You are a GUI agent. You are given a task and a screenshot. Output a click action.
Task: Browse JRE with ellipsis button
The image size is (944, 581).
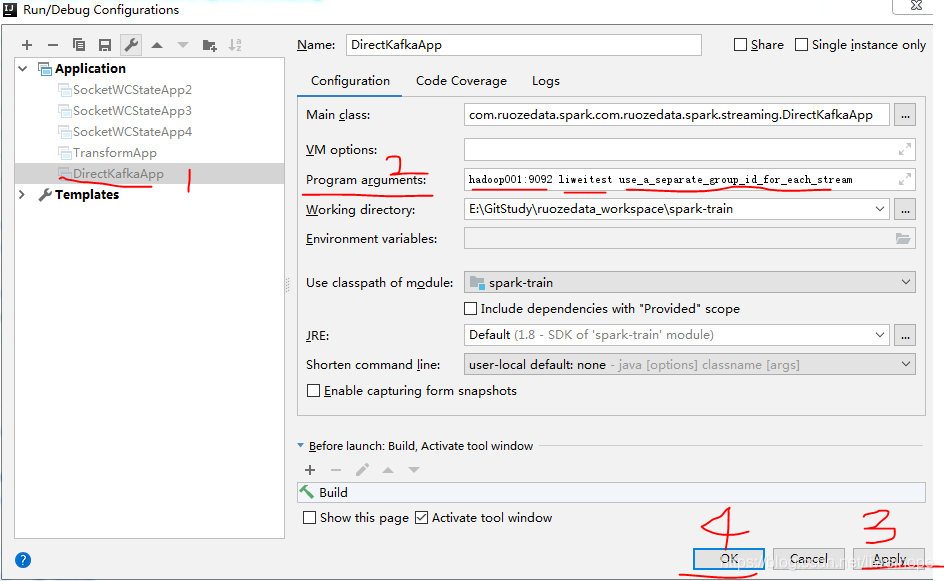tap(905, 335)
